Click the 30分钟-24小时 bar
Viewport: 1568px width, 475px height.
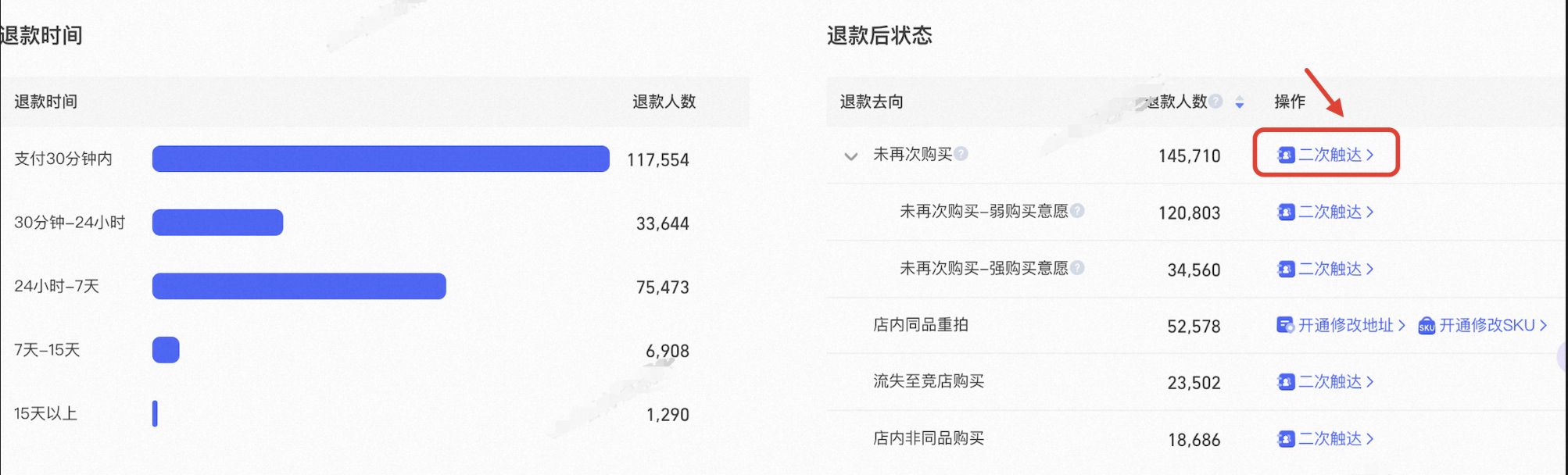pos(217,223)
